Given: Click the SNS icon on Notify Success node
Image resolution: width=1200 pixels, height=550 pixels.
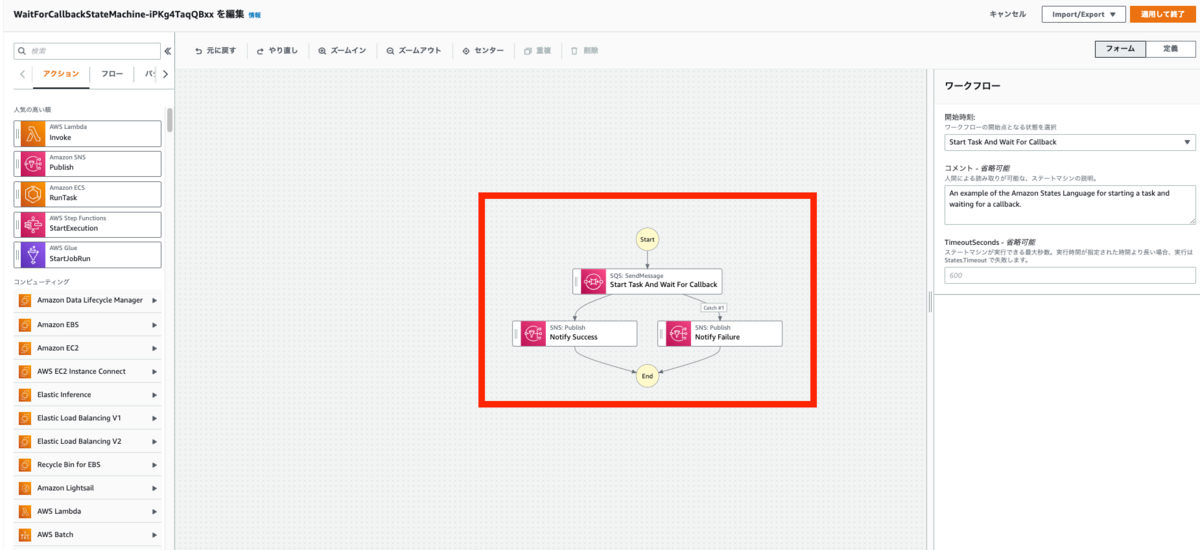Looking at the screenshot, I should 534,333.
